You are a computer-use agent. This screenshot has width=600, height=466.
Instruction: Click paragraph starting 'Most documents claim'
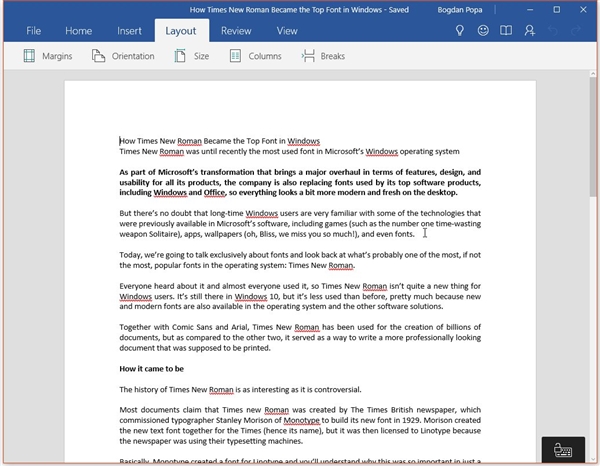[x=300, y=425]
